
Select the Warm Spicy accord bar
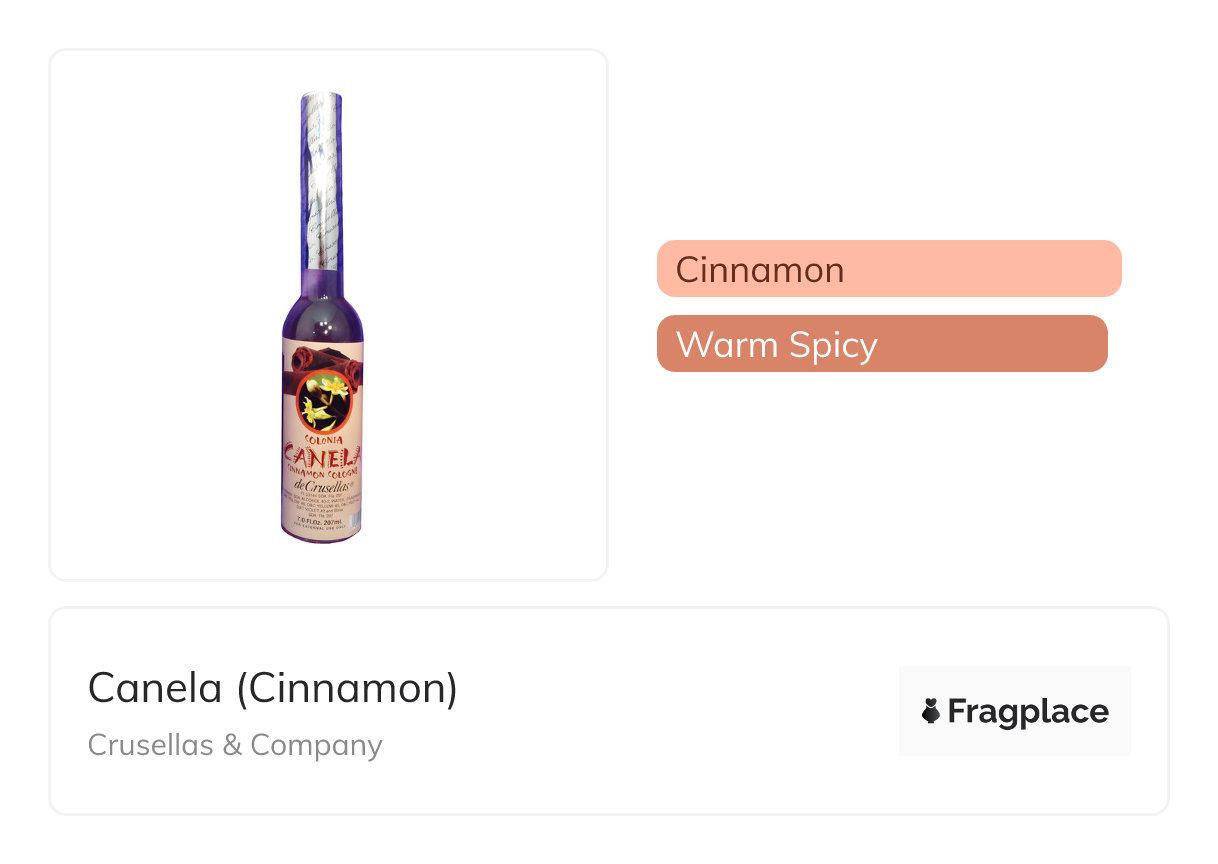pyautogui.click(x=881, y=344)
